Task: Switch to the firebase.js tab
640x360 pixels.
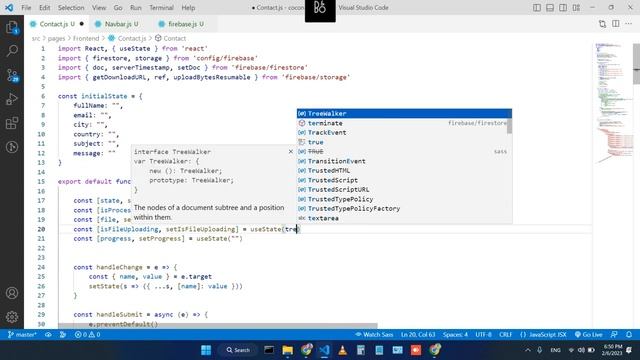Action: pos(186,24)
